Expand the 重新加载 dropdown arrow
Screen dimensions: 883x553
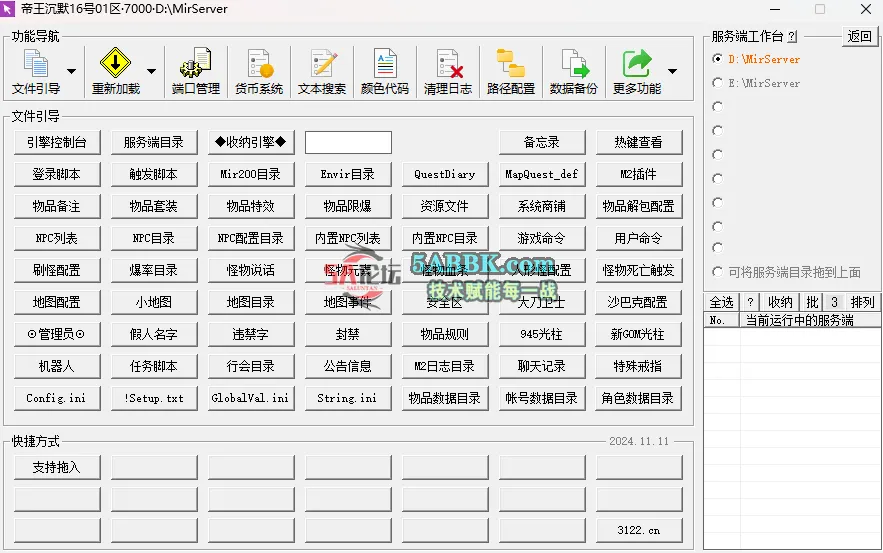pyautogui.click(x=151, y=71)
